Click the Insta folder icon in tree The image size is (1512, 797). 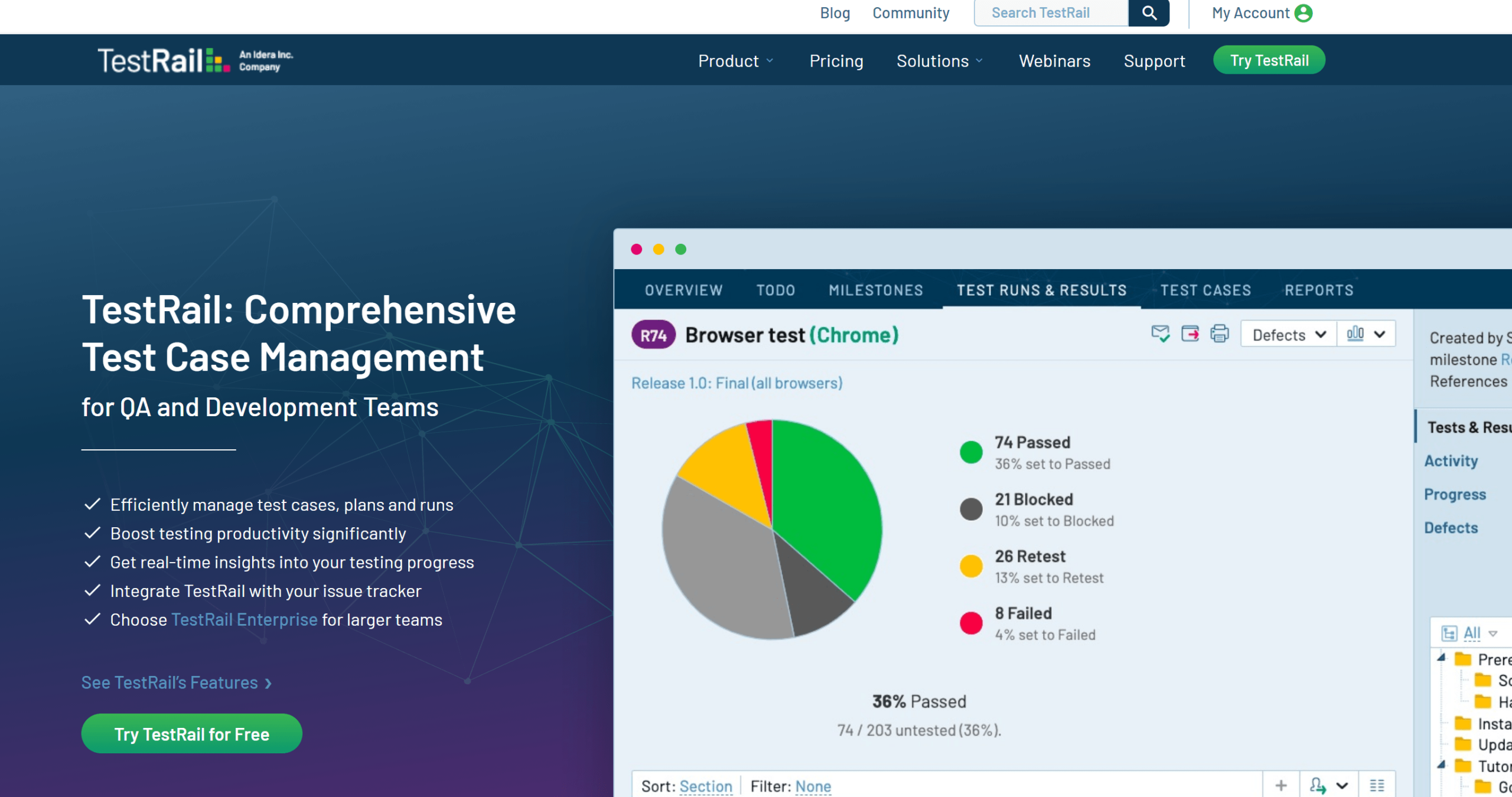tap(1463, 723)
